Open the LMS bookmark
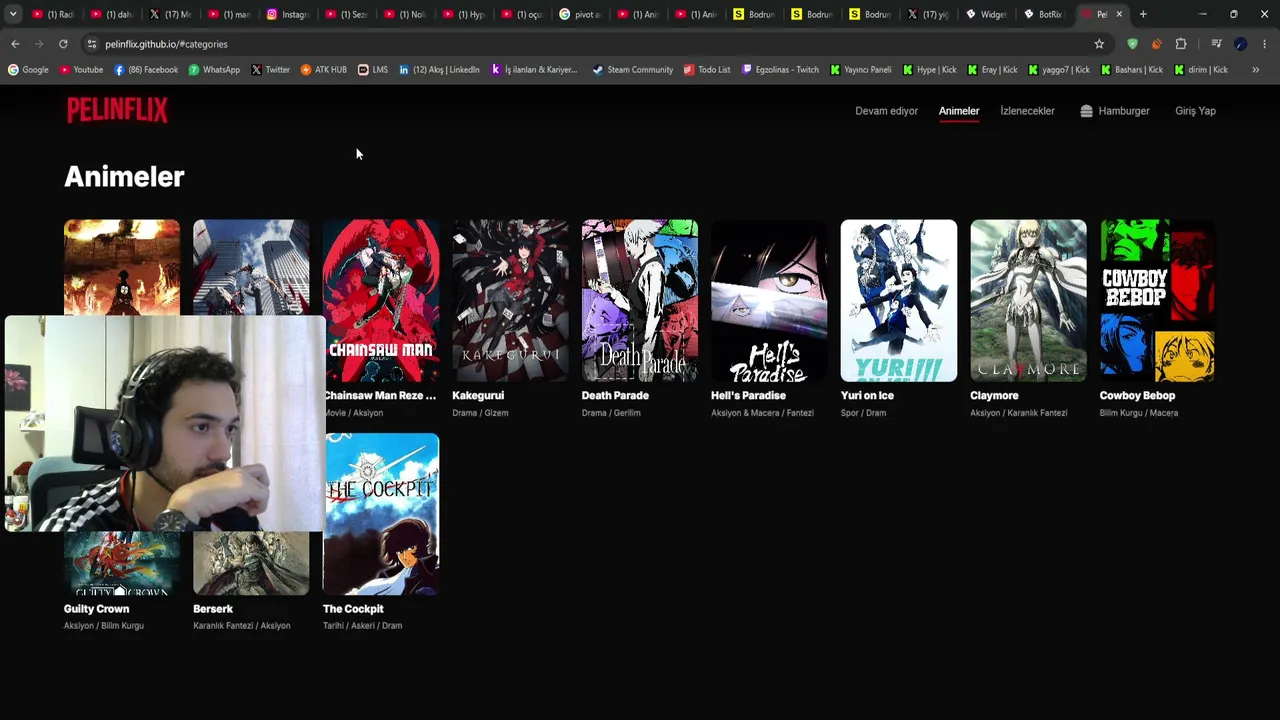Screen dimensions: 1280x720 pos(373,70)
